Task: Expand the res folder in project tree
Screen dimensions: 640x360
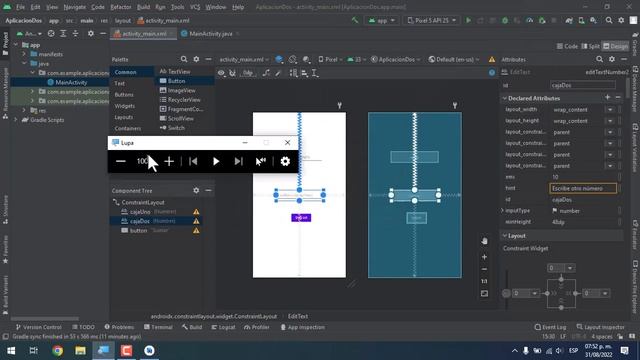Action: pyautogui.click(x=24, y=110)
